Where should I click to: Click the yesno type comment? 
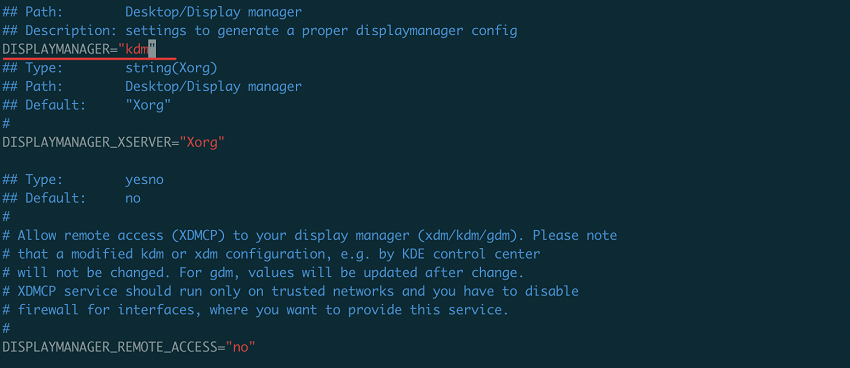tap(144, 180)
